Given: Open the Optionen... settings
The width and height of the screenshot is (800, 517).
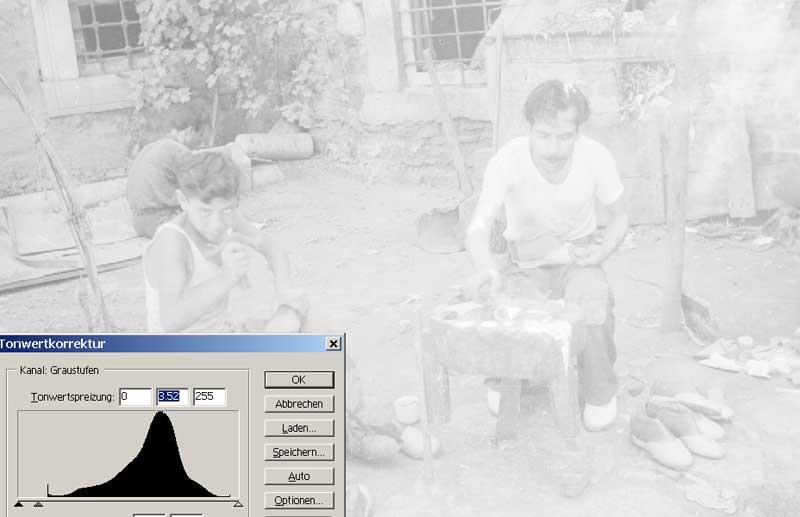Looking at the screenshot, I should 298,500.
